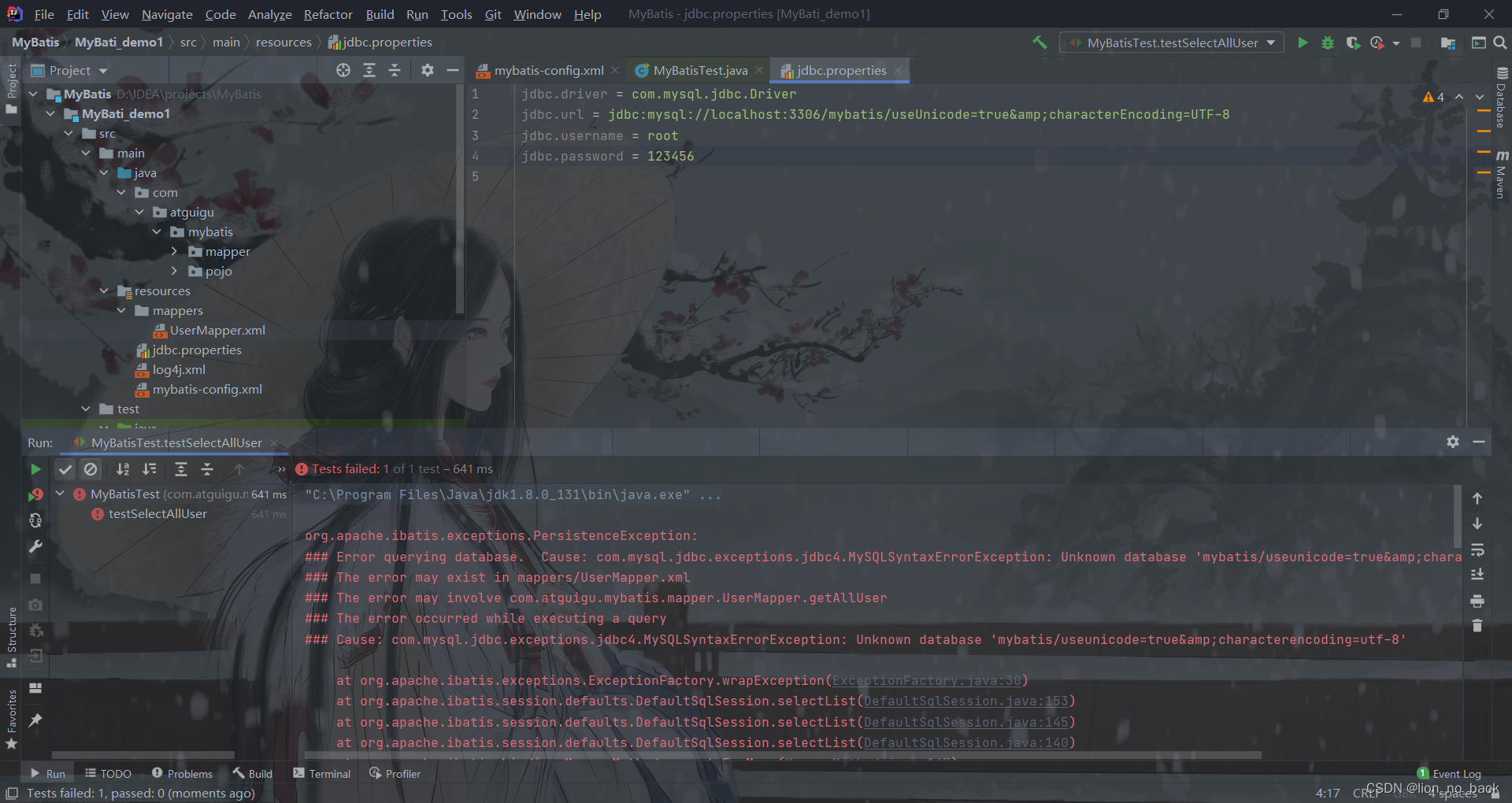Open the Problems tool window
This screenshot has width=1512, height=803.
[x=182, y=774]
